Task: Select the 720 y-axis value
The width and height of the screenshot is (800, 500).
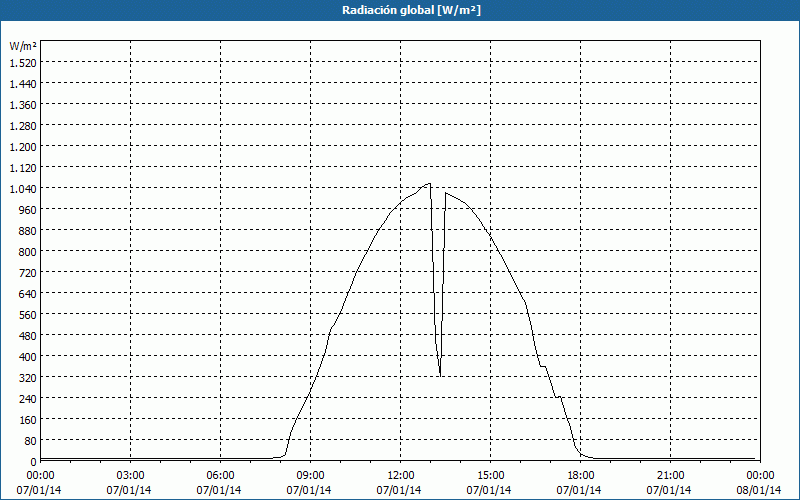Action: tap(28, 273)
